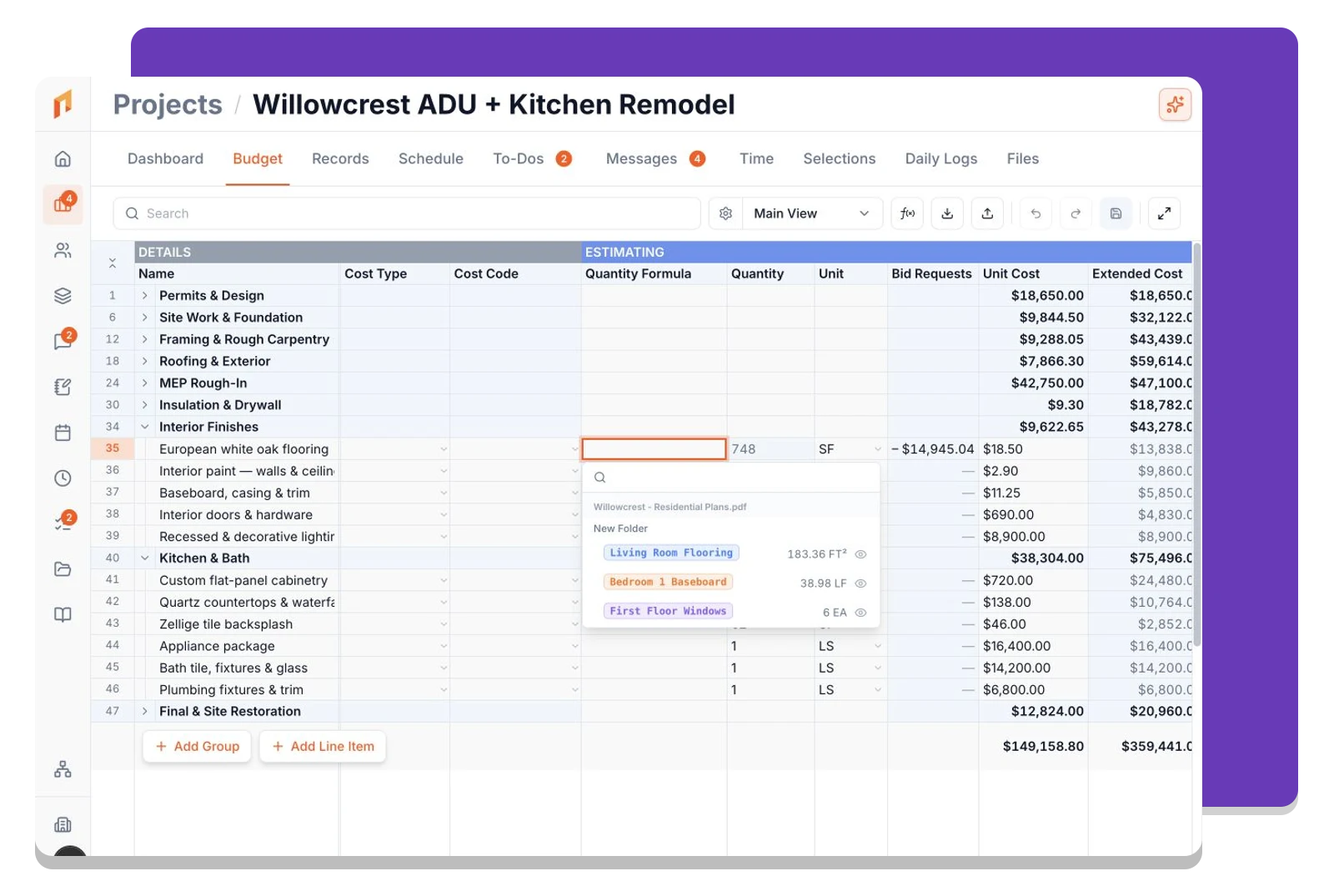Expand the Permits & Design group
This screenshot has height=896, width=1334.
(145, 296)
